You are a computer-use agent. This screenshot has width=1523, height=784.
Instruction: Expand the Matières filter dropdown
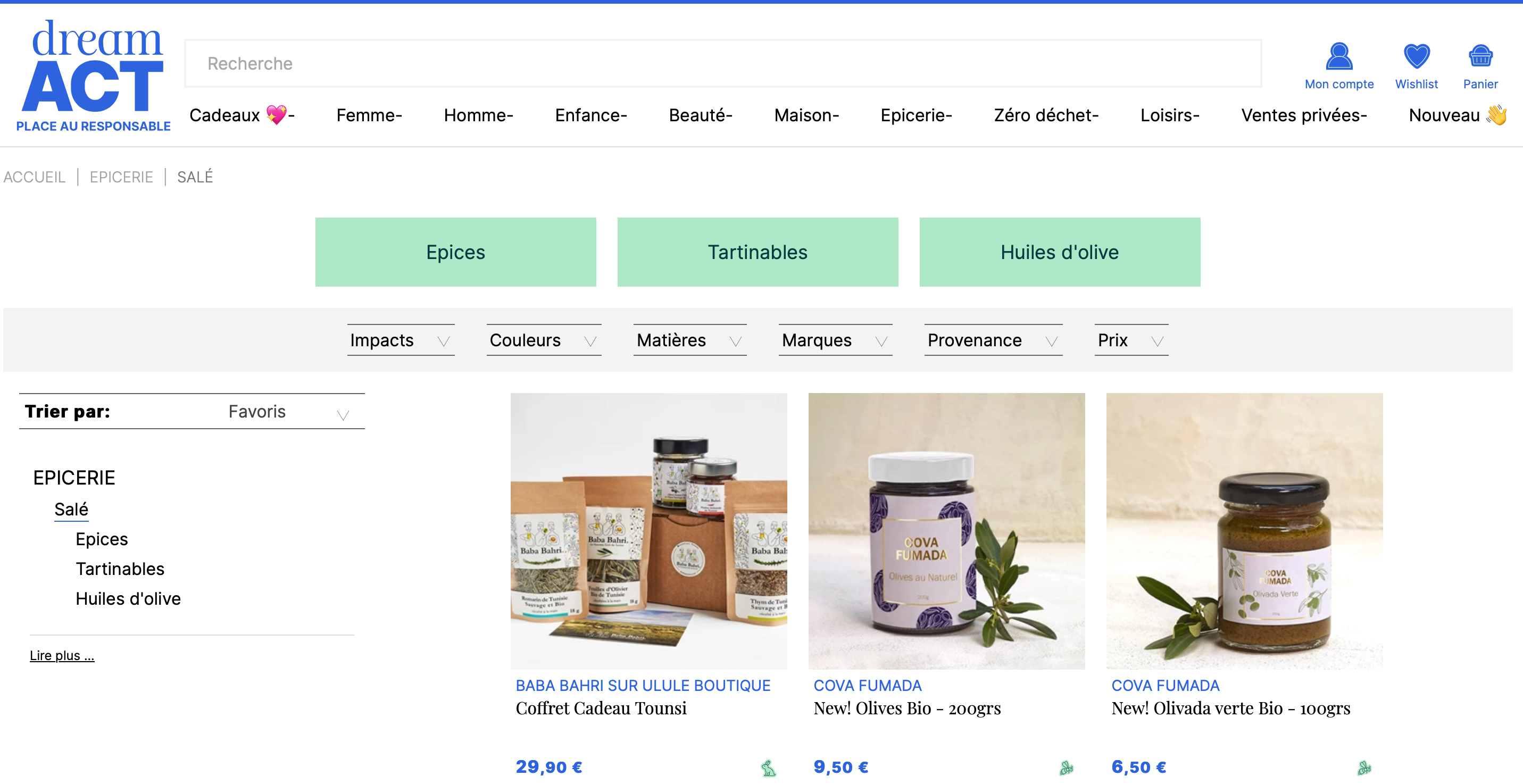[690, 340]
